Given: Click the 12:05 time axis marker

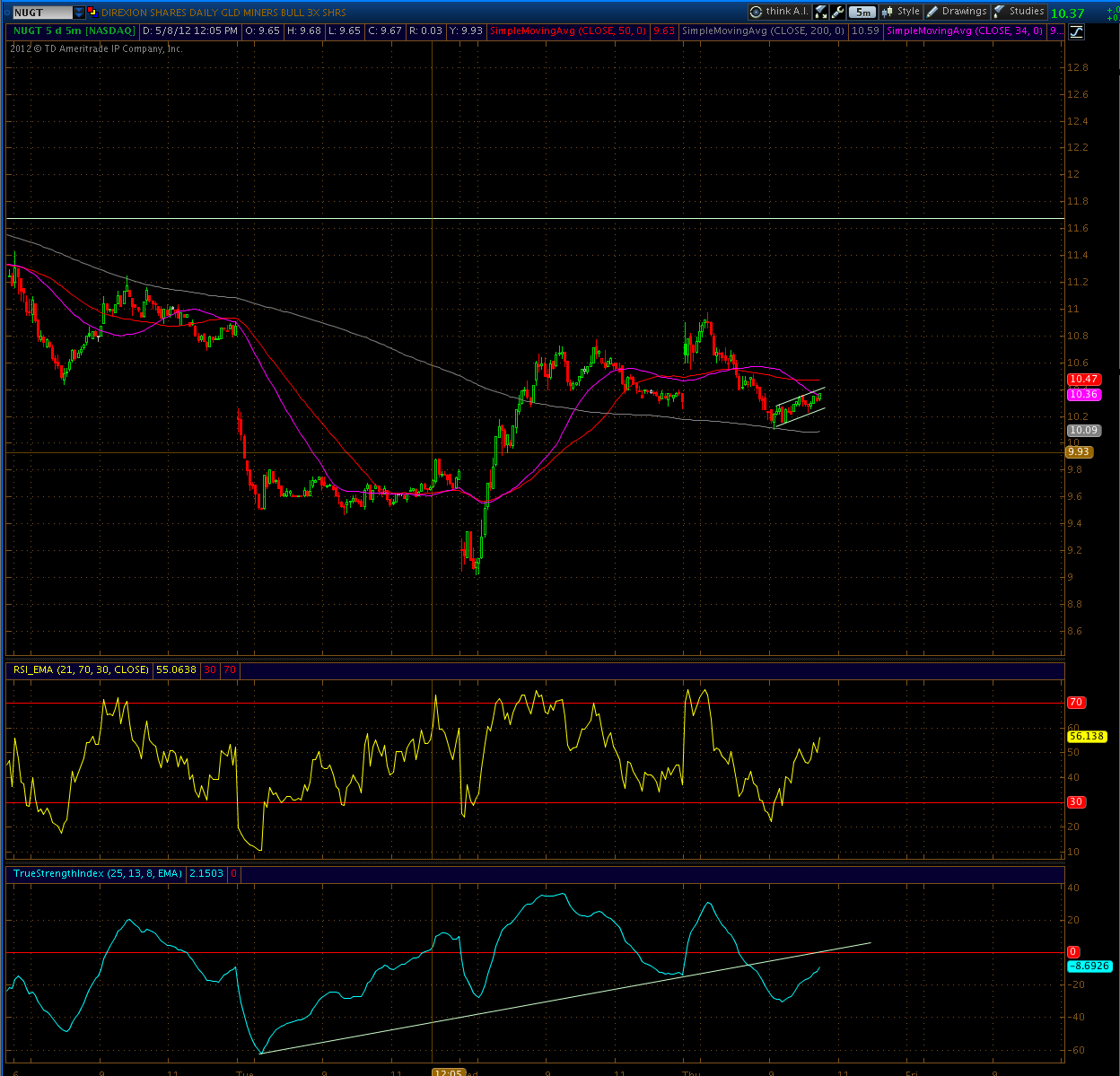Looking at the screenshot, I should (449, 1072).
